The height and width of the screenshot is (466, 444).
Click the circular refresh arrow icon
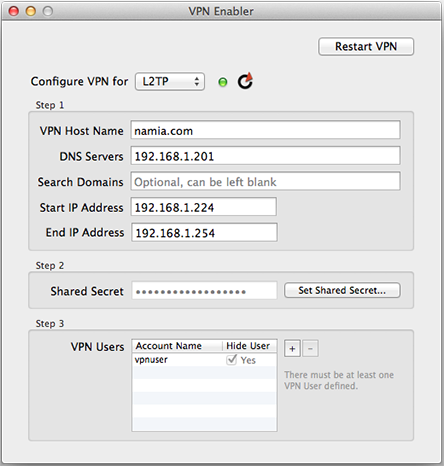click(x=245, y=81)
